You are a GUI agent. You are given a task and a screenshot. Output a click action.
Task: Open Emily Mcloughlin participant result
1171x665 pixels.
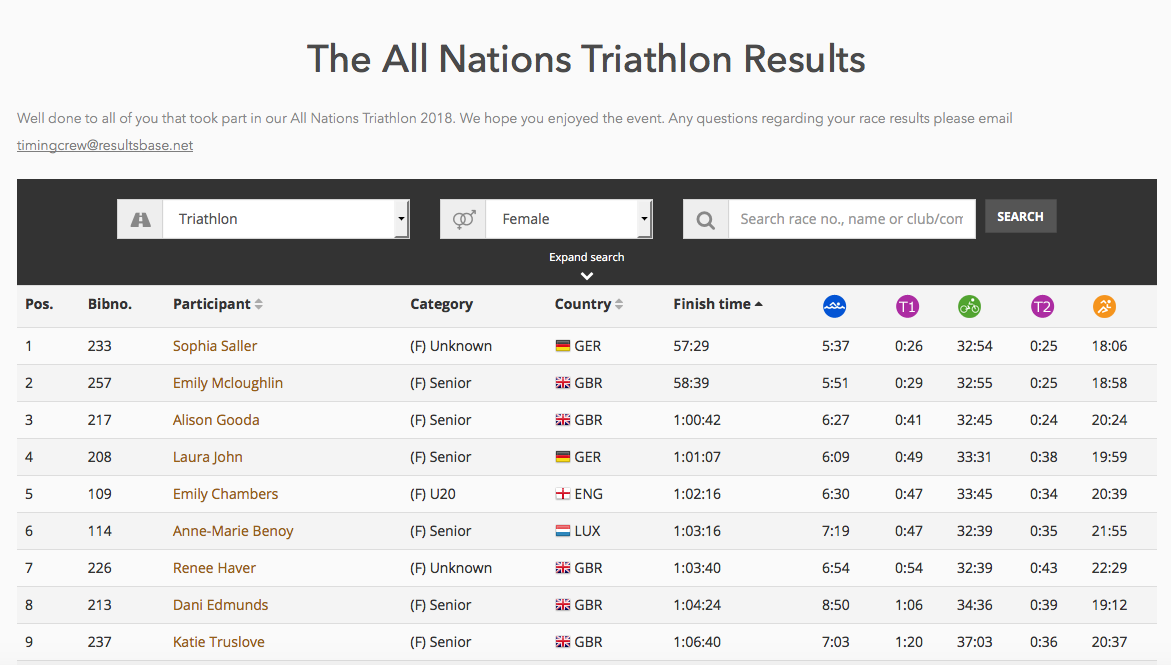tap(228, 383)
